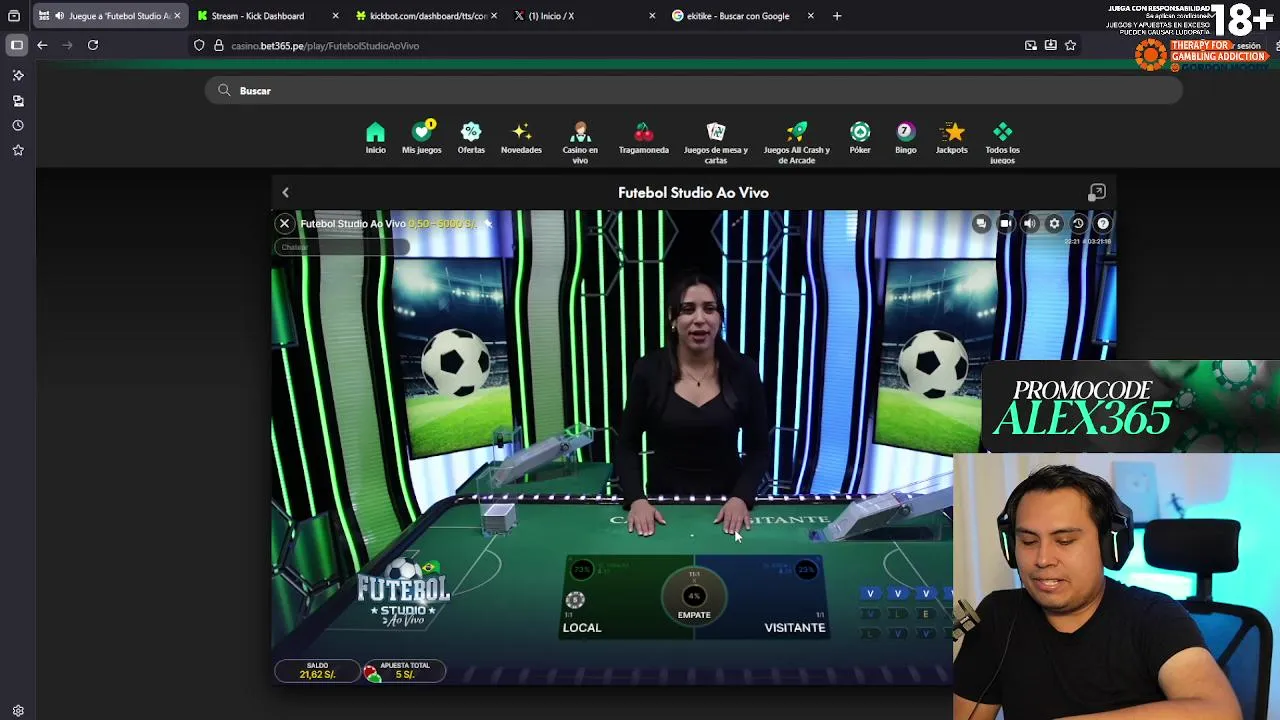1280x720 pixels.
Task: Pop out game into separate window
Action: [x=1097, y=192]
